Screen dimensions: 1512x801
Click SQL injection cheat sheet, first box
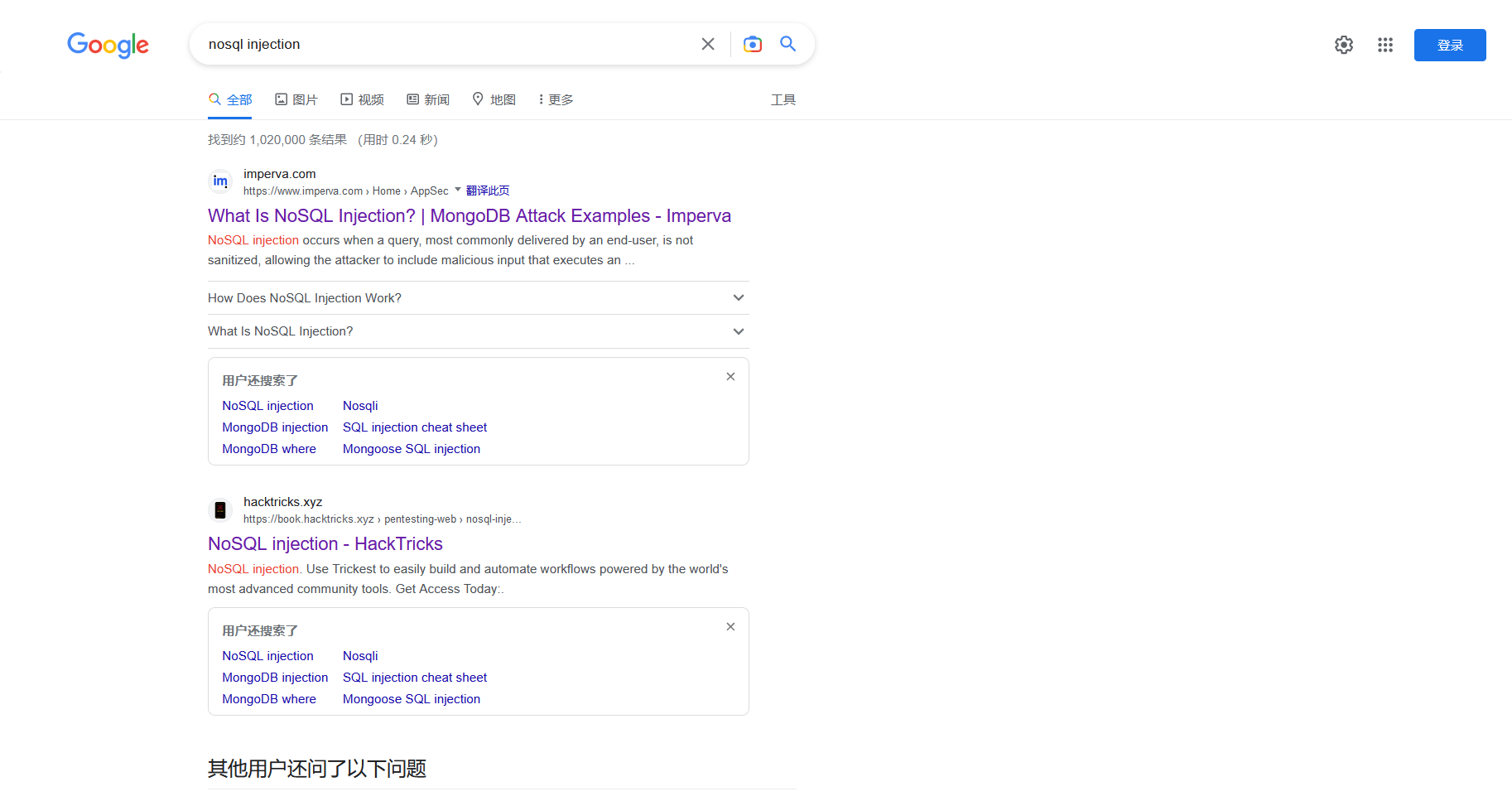[415, 427]
